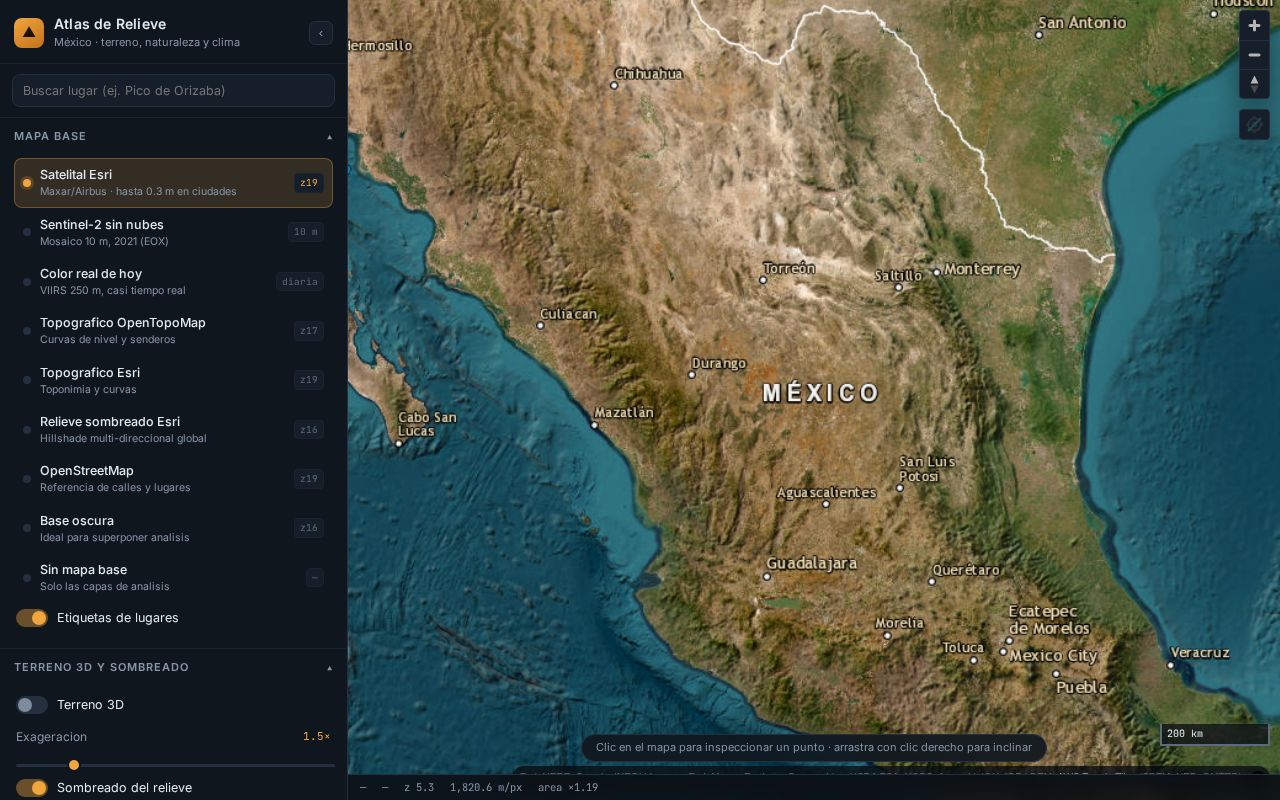Click the Torreón label on the map
The image size is (1280, 800).
pyautogui.click(x=789, y=268)
